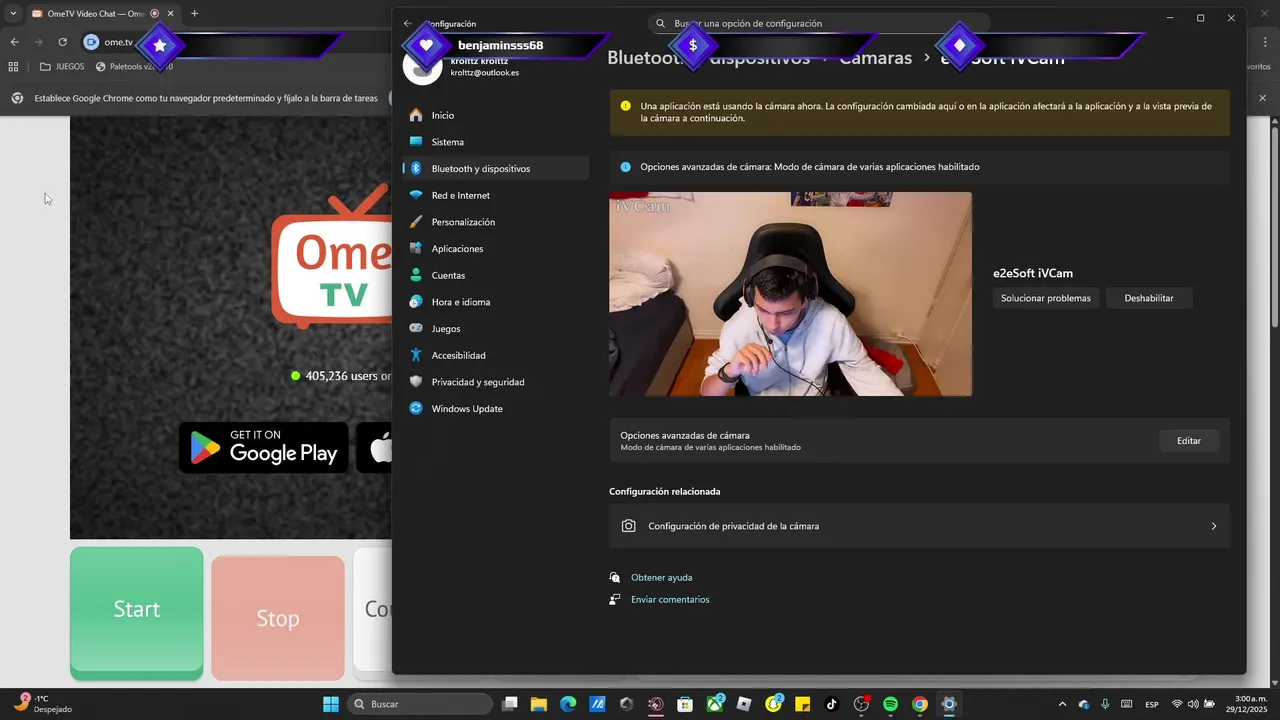The width and height of the screenshot is (1280, 720).
Task: Select Bluetooth y dispositivos in sidebar
Action: pos(496,168)
